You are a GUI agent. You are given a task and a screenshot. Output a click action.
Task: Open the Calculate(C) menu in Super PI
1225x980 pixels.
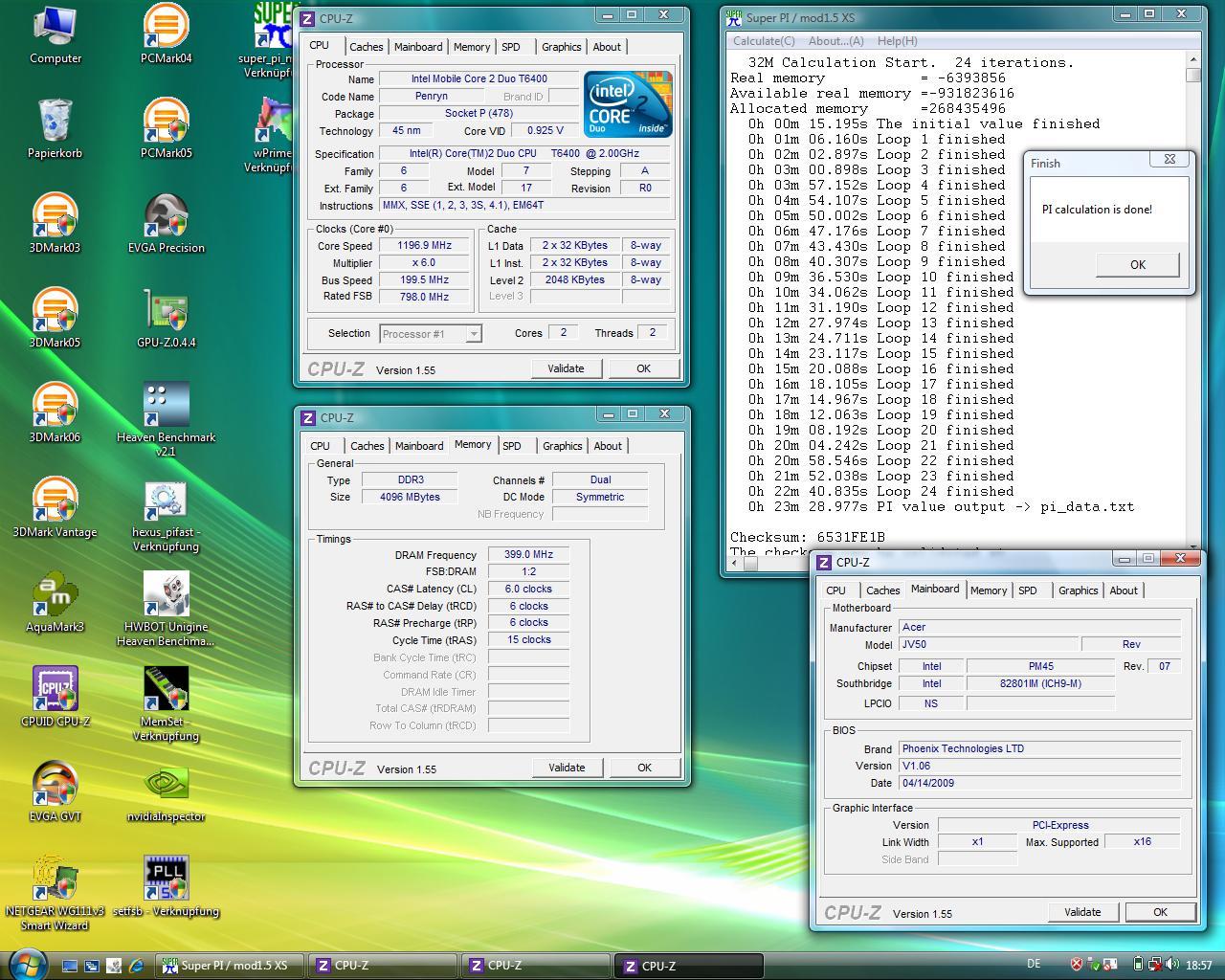coord(764,41)
